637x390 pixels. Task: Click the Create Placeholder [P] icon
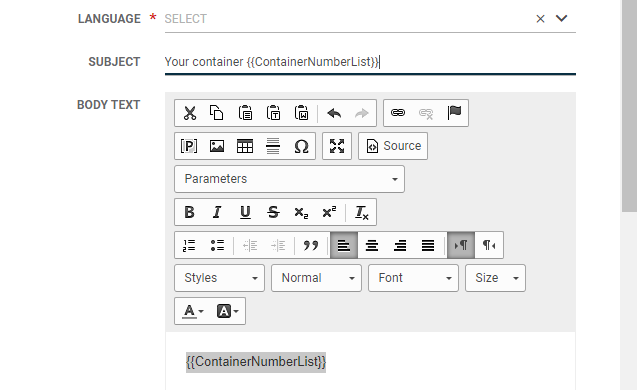pos(189,146)
